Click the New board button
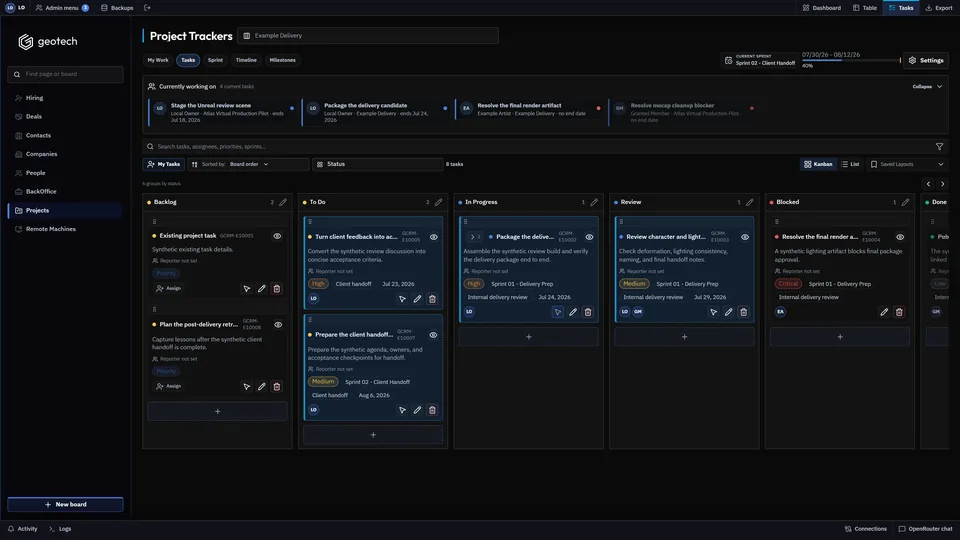 point(66,504)
